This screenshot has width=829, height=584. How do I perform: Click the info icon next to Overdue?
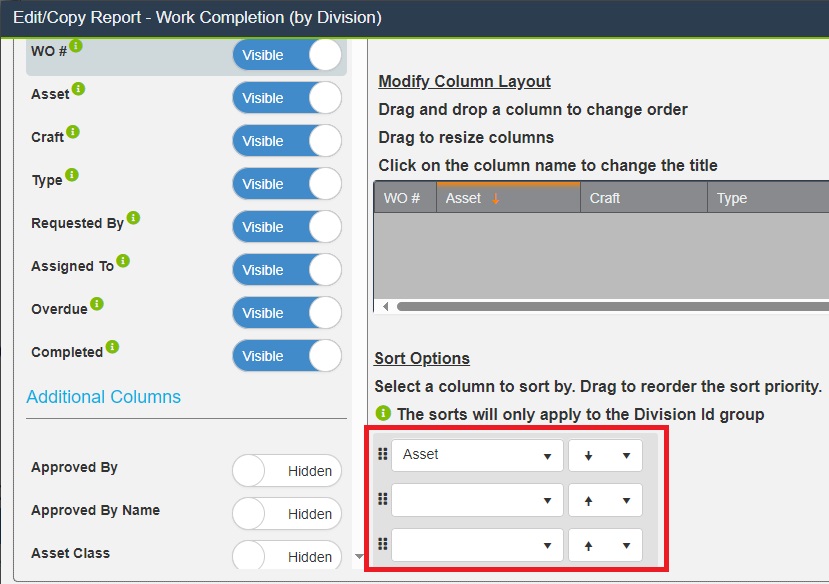(97, 304)
